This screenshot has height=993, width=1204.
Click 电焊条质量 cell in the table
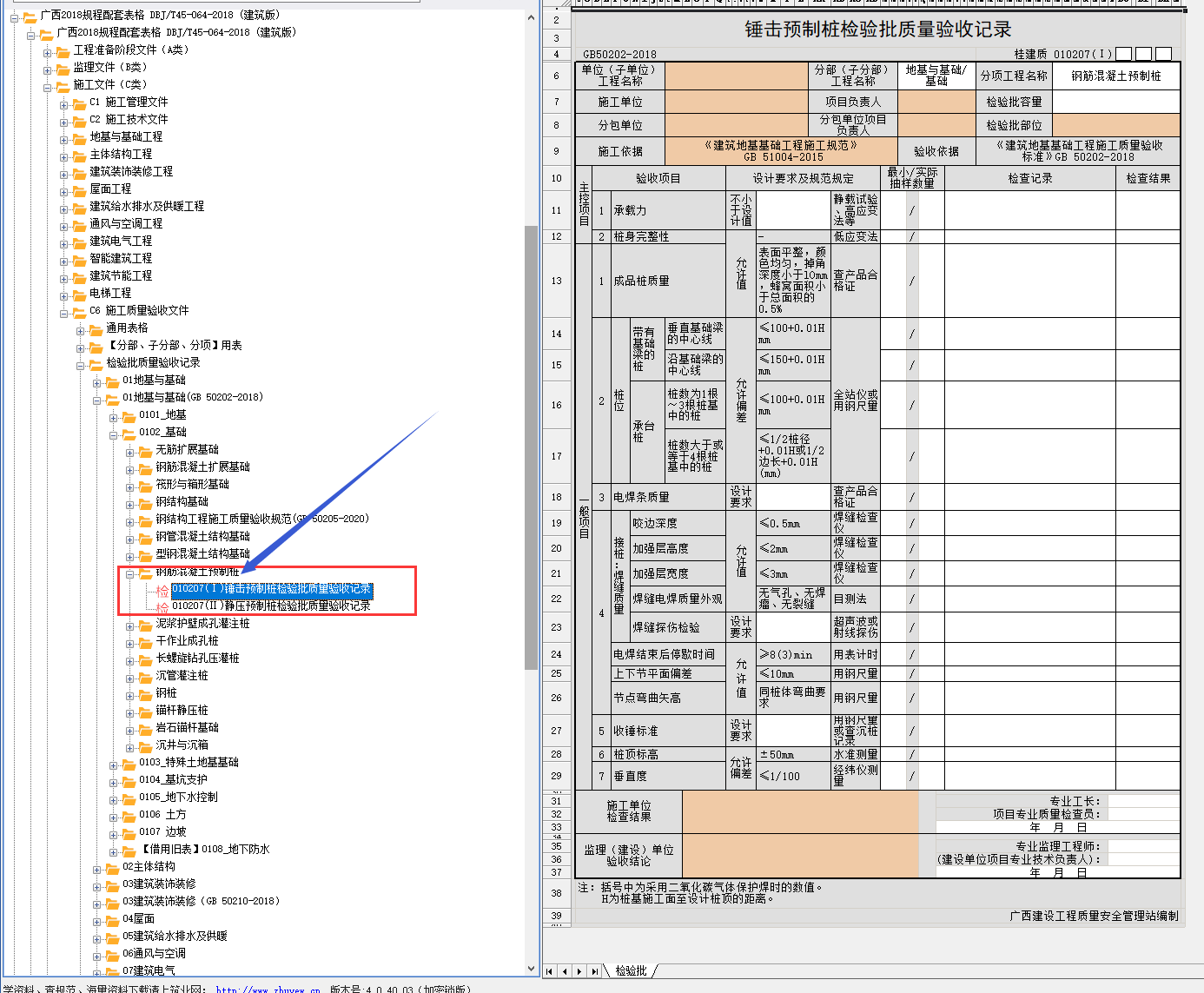coord(667,497)
